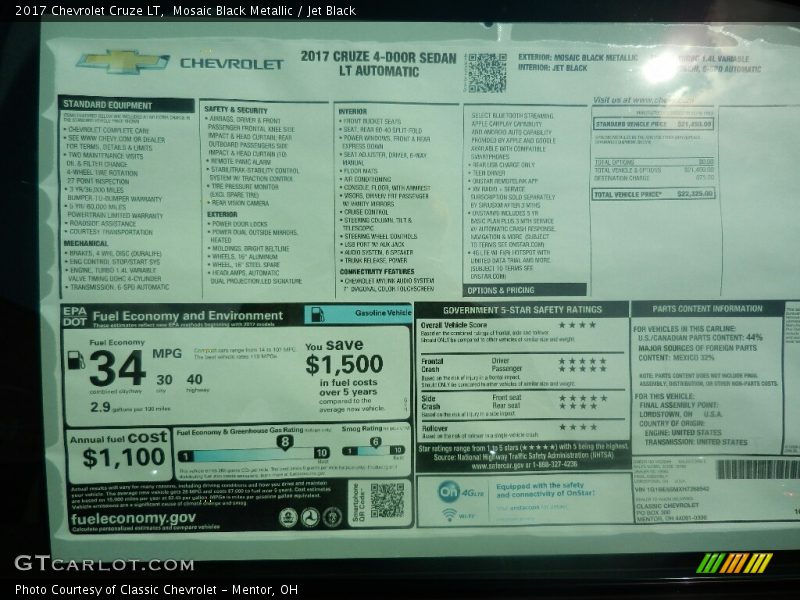Click the SAFETY & SECURITY heading
This screenshot has width=800, height=600.
tap(236, 110)
